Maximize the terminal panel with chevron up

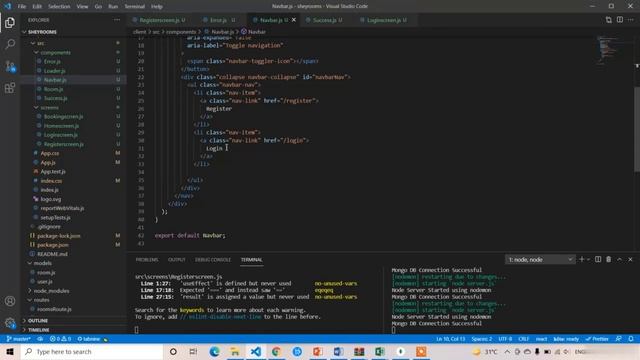[619, 260]
